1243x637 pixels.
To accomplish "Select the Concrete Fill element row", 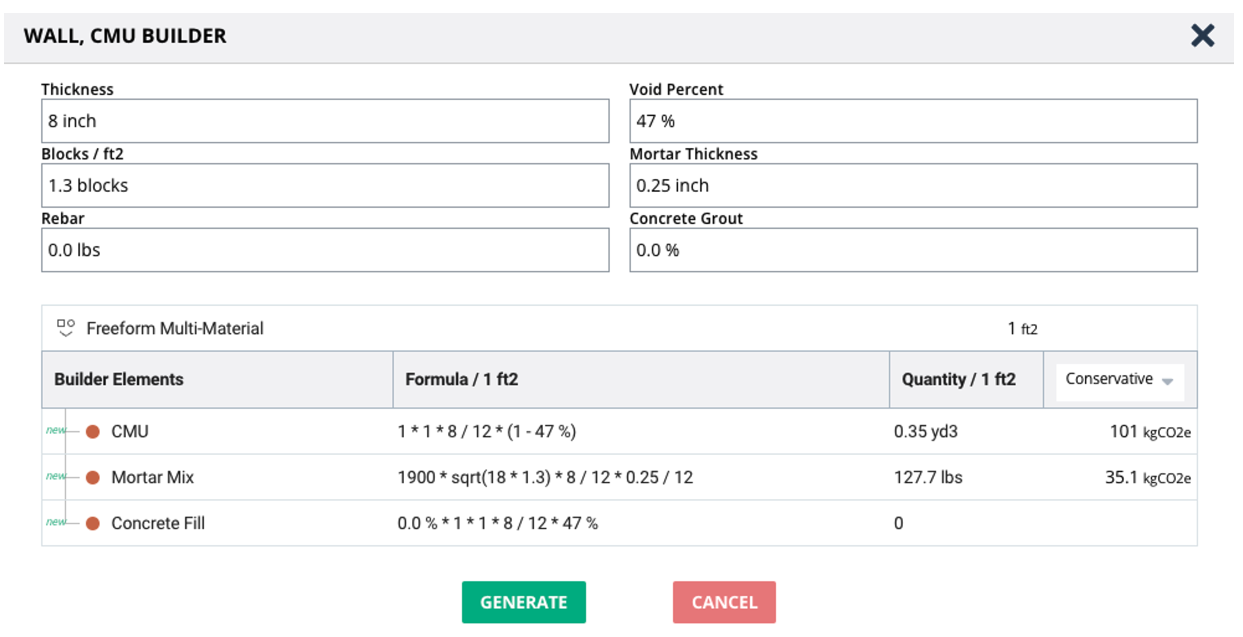I will coord(157,523).
